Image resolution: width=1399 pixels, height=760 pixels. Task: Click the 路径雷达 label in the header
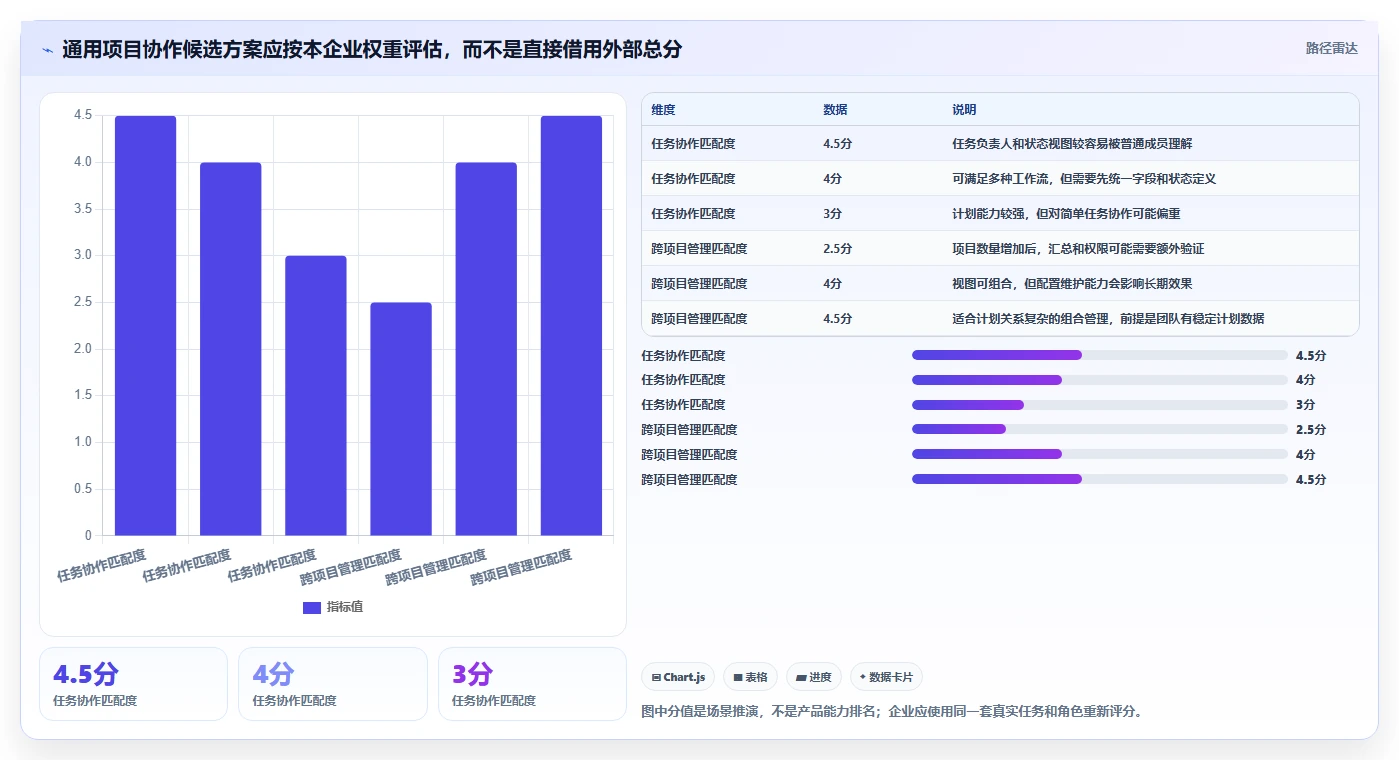(1331, 48)
